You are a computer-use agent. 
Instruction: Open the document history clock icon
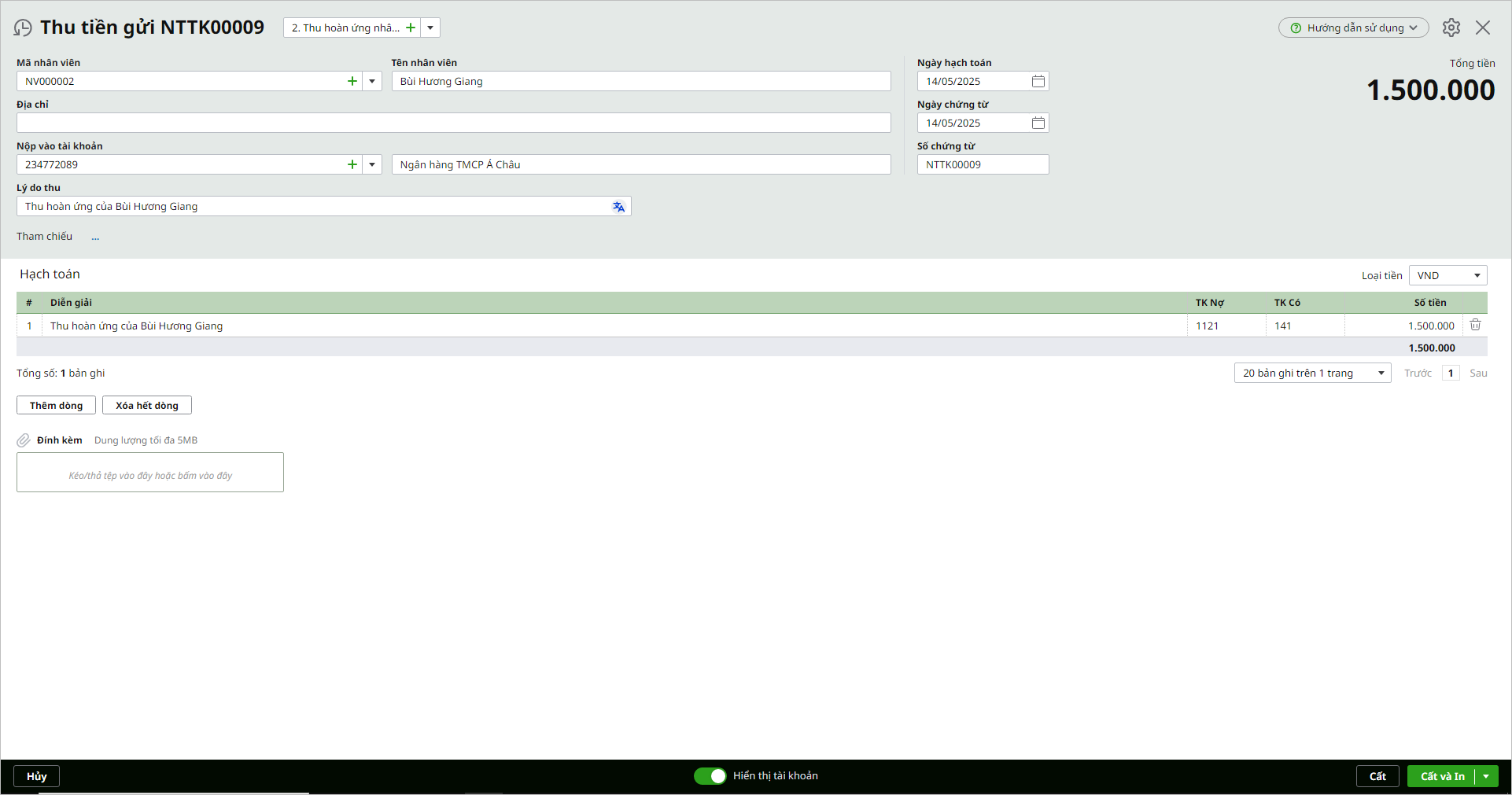23,28
